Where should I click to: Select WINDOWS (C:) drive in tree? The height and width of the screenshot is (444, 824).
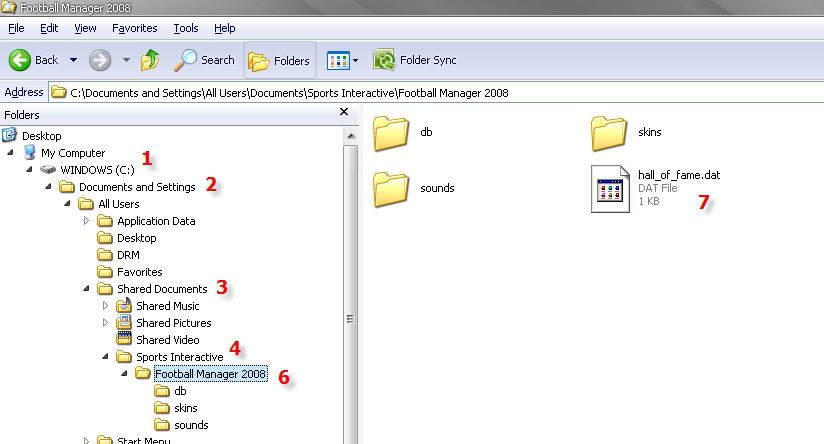(x=97, y=170)
